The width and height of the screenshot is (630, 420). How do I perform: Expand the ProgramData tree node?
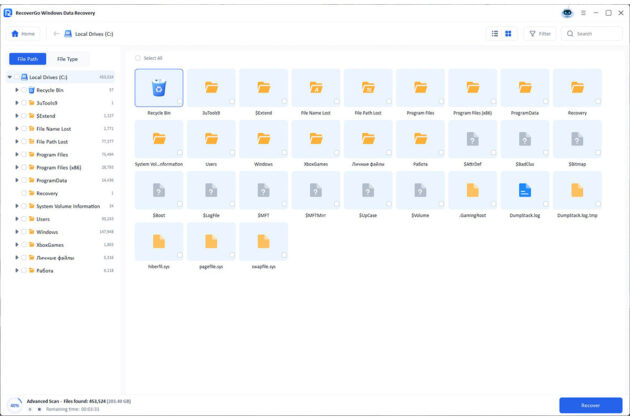[x=17, y=180]
